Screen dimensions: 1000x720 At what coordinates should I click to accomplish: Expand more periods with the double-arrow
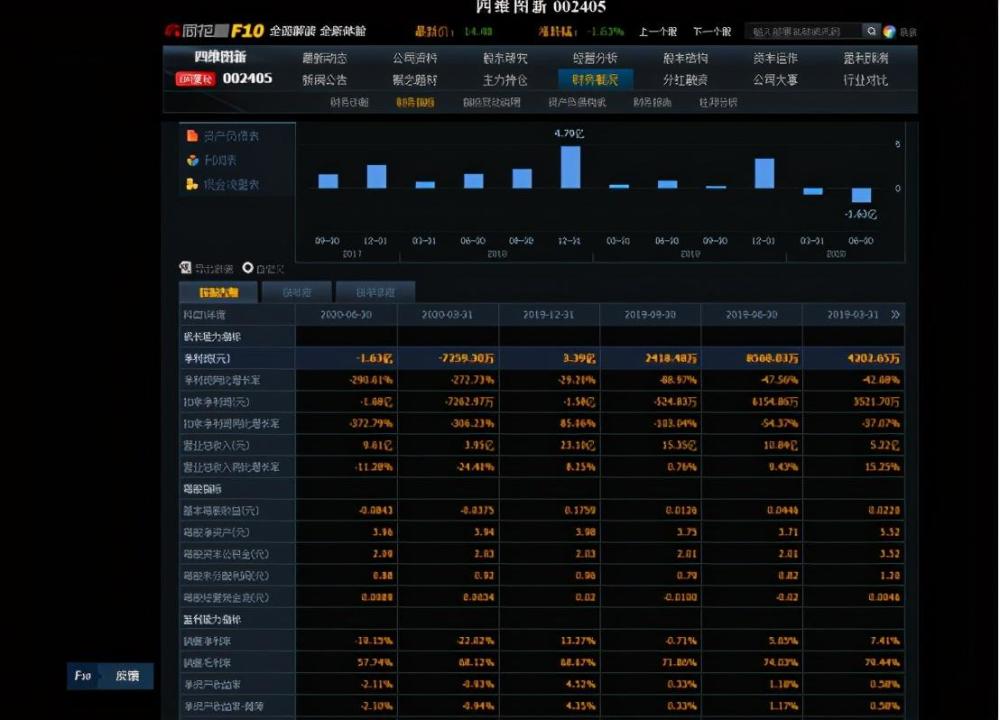[895, 314]
